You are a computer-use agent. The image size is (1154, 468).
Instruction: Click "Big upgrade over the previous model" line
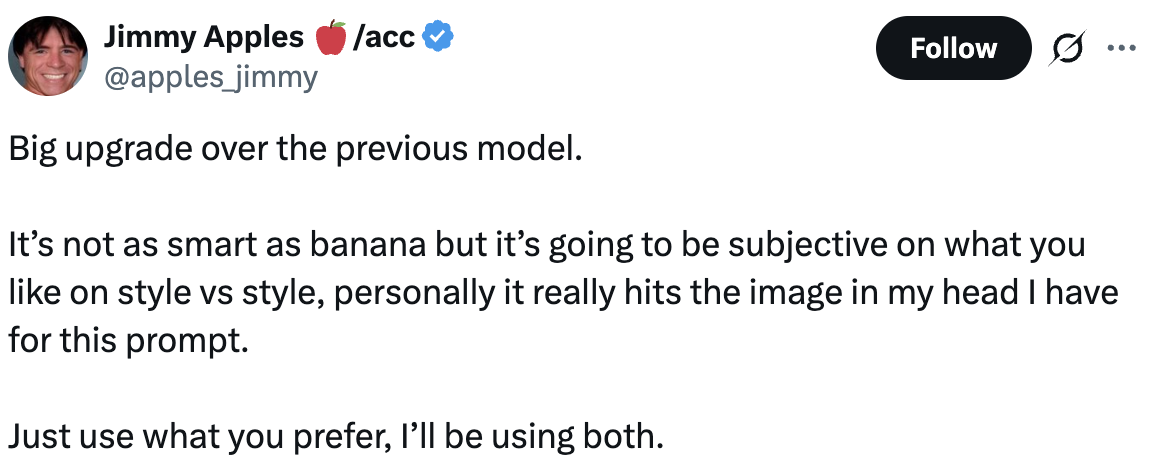tap(295, 150)
